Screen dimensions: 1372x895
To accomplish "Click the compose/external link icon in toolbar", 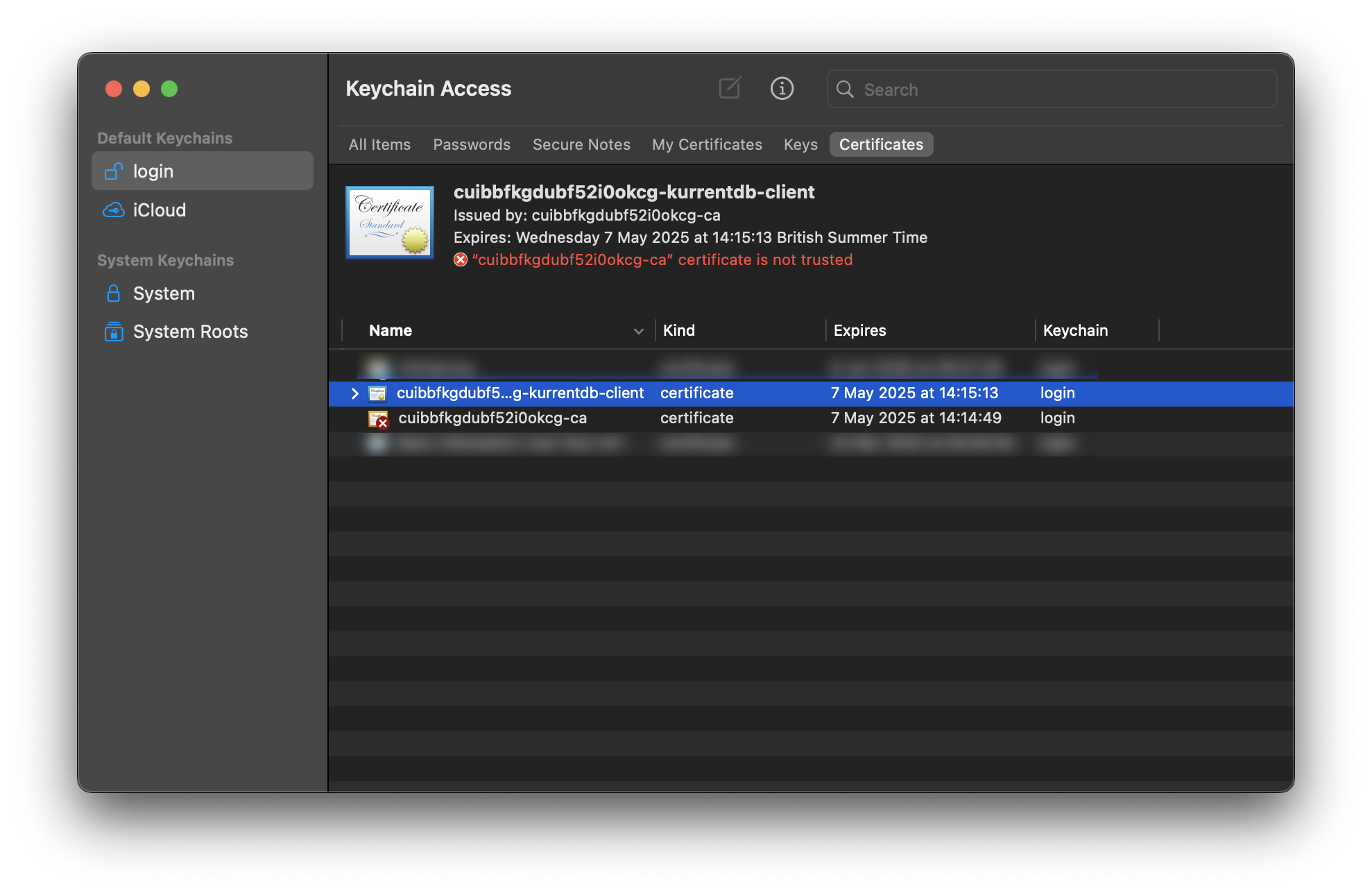I will [x=729, y=88].
